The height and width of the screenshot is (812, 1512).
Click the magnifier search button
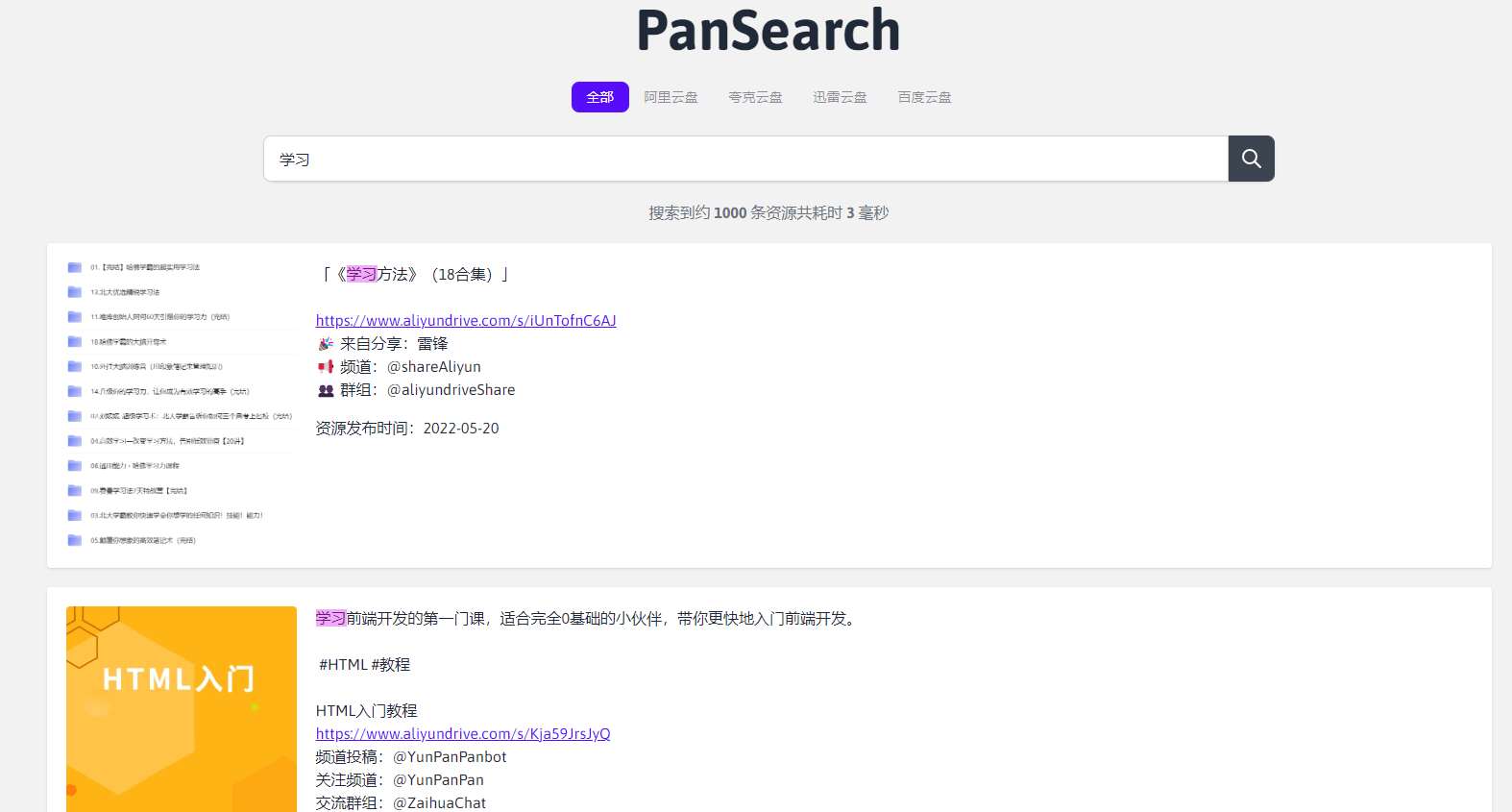coord(1251,159)
